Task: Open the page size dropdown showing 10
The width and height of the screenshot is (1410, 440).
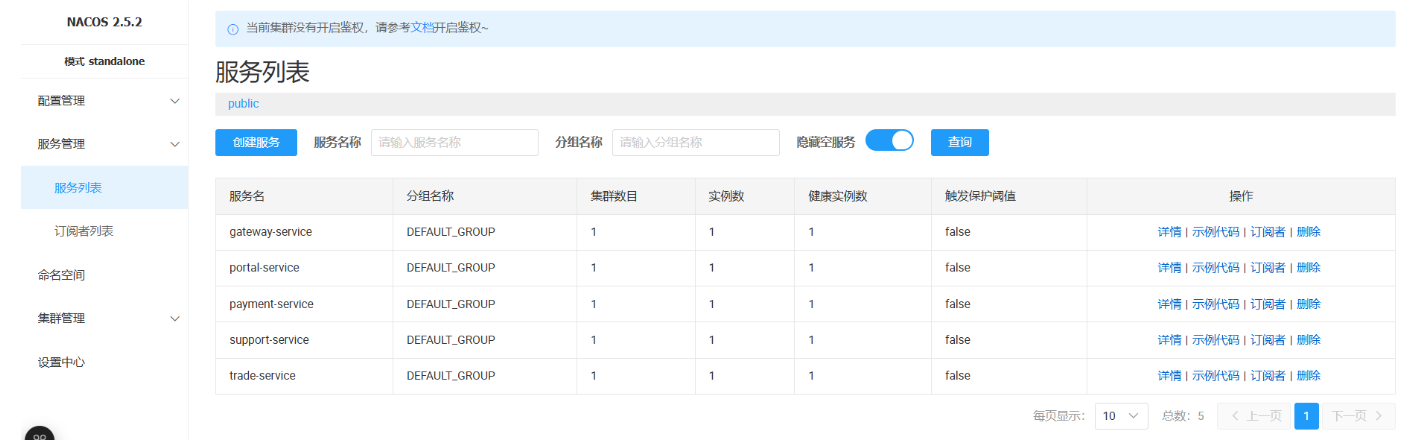Action: coord(1121,415)
